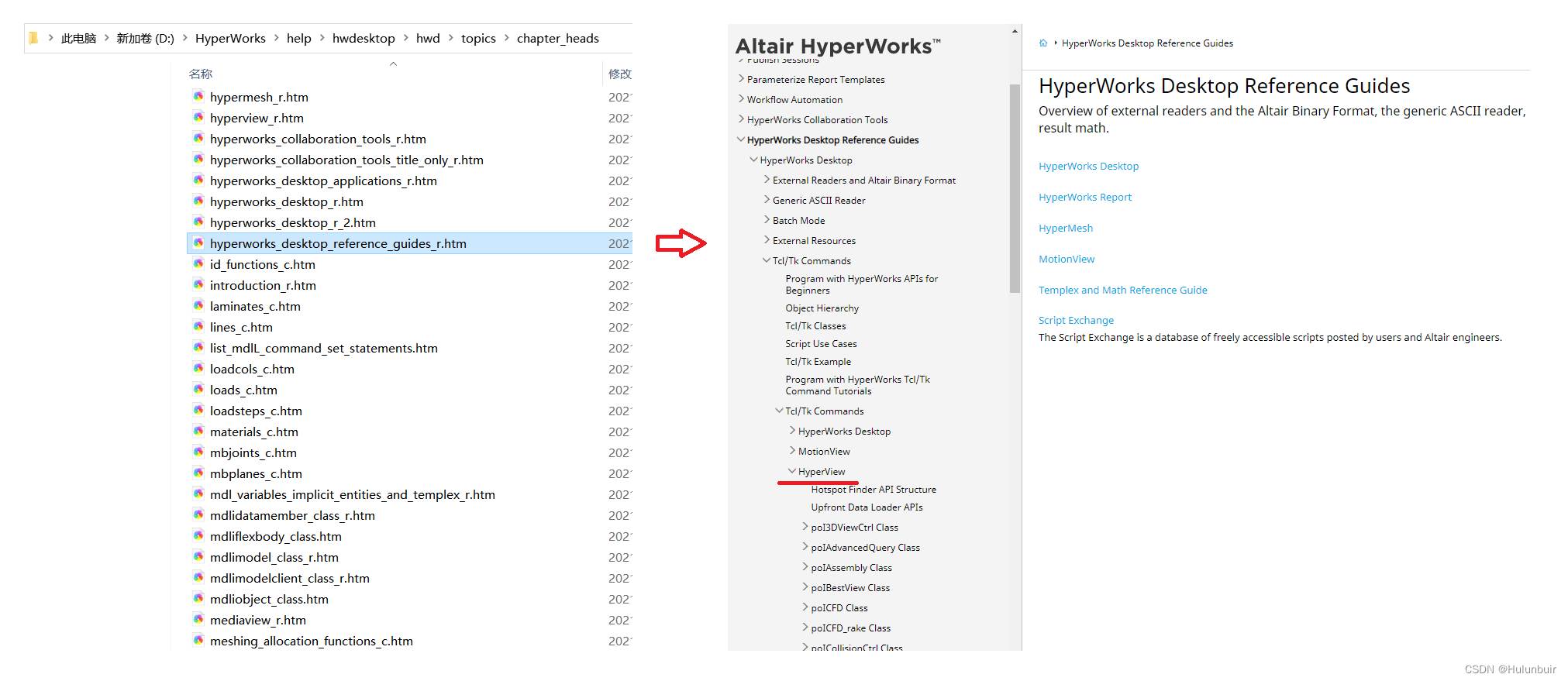The width and height of the screenshot is (1568, 681).
Task: Click the file icon beside mdliflexbody_class.htm
Action: click(198, 536)
